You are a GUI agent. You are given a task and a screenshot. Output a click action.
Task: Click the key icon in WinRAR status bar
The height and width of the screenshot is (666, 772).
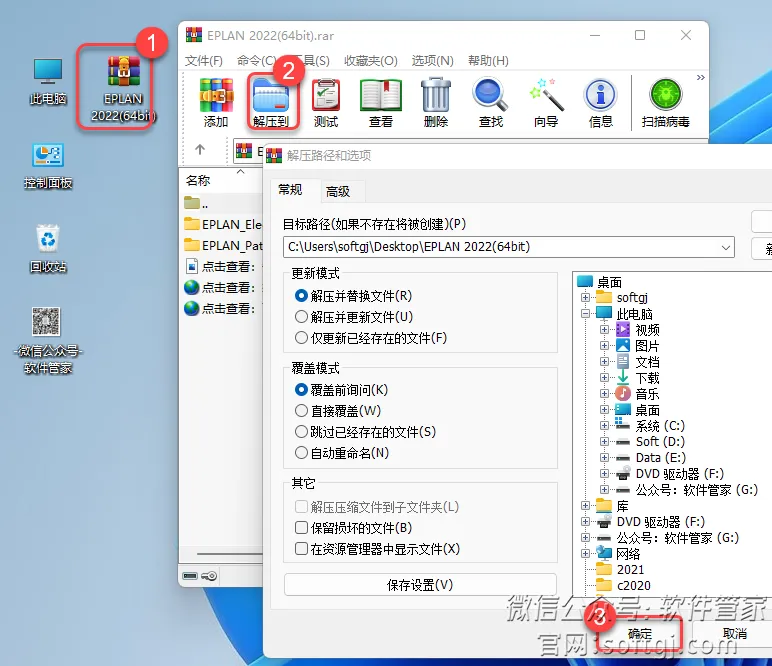click(x=209, y=576)
